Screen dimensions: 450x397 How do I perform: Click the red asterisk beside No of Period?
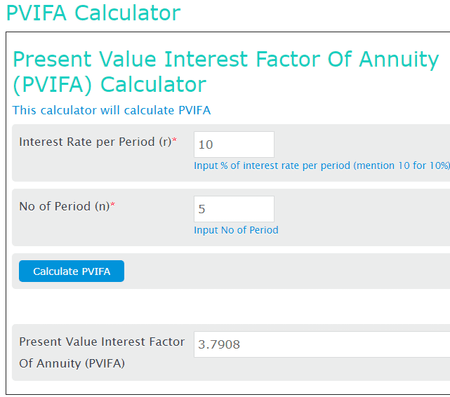113,204
